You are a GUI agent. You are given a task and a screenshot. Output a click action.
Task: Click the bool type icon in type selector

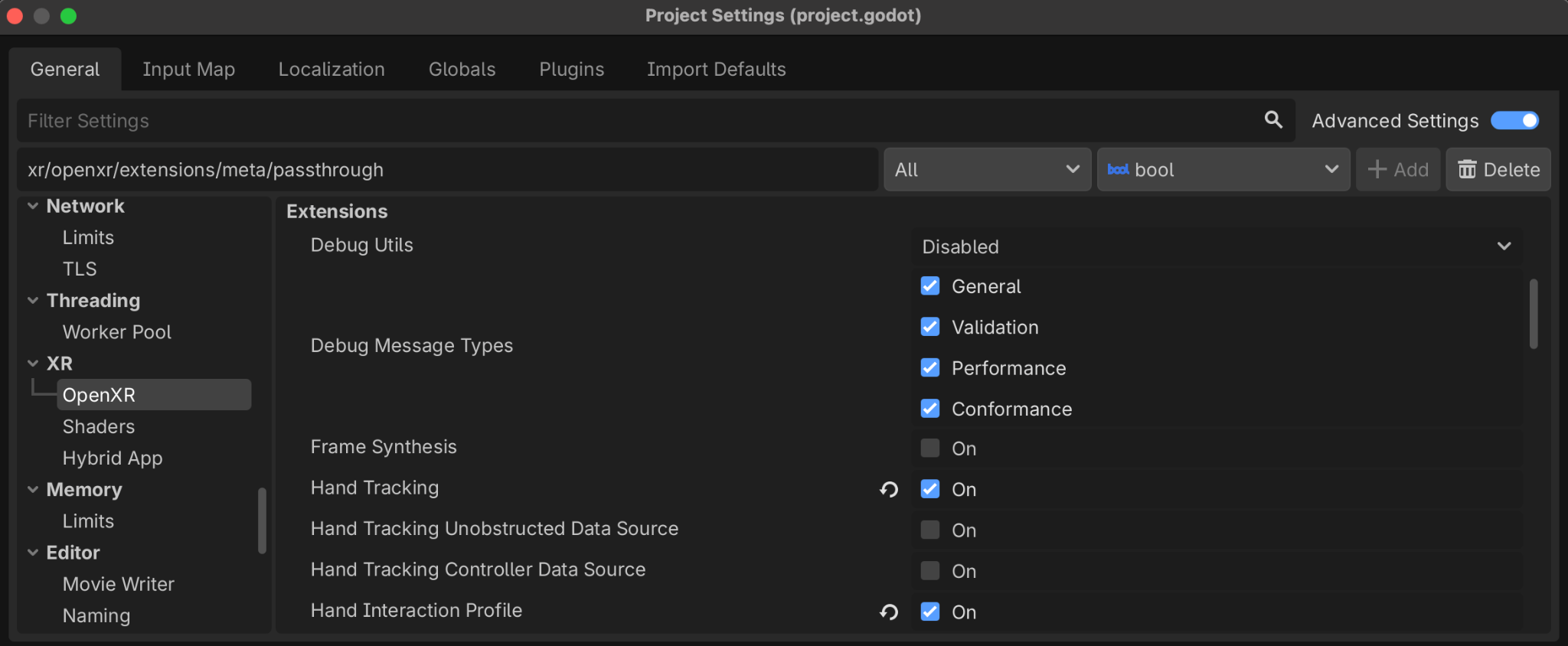tap(1119, 169)
